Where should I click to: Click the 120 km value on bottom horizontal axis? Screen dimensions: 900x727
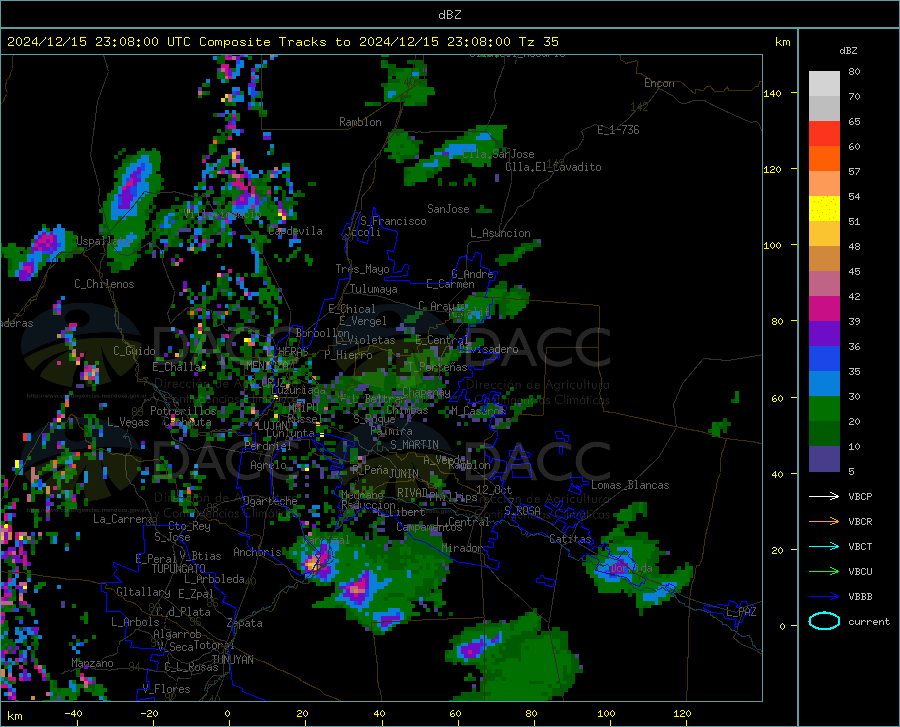(x=682, y=714)
